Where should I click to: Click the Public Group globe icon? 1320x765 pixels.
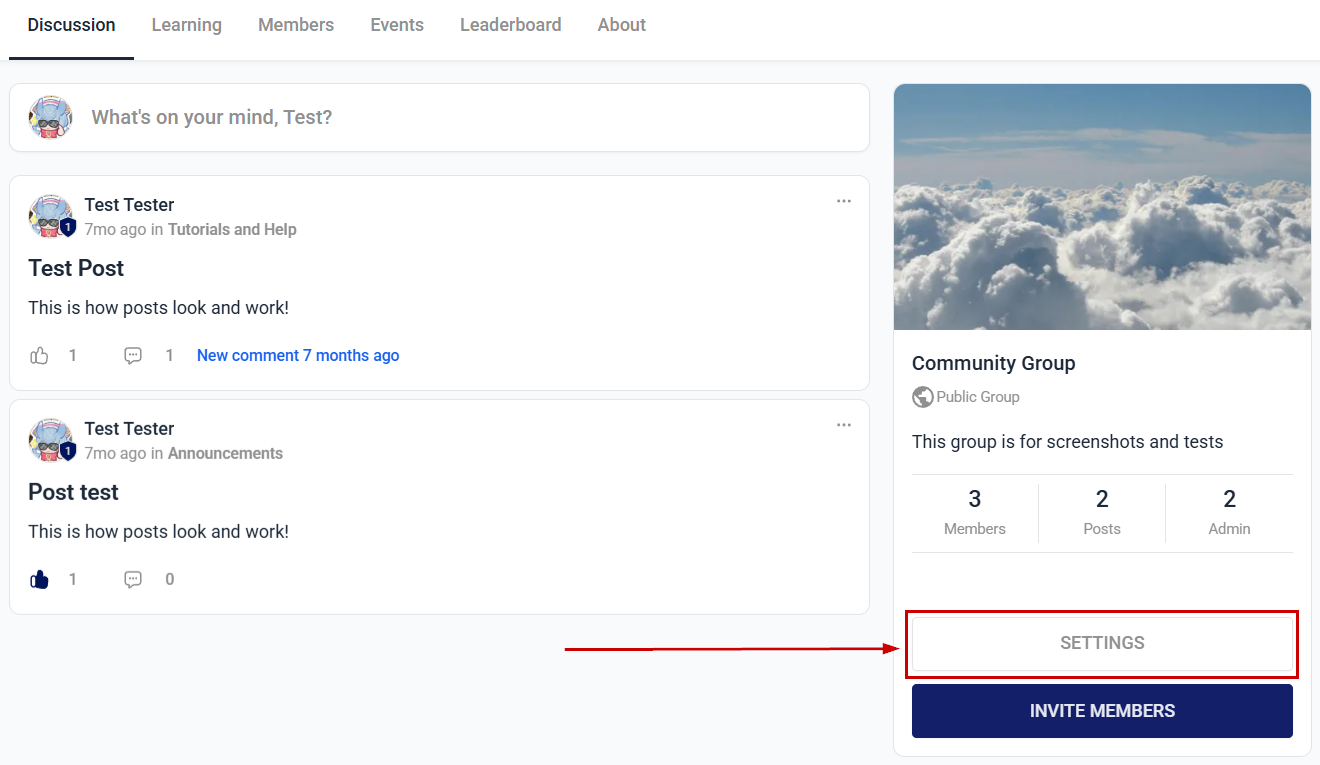922,397
